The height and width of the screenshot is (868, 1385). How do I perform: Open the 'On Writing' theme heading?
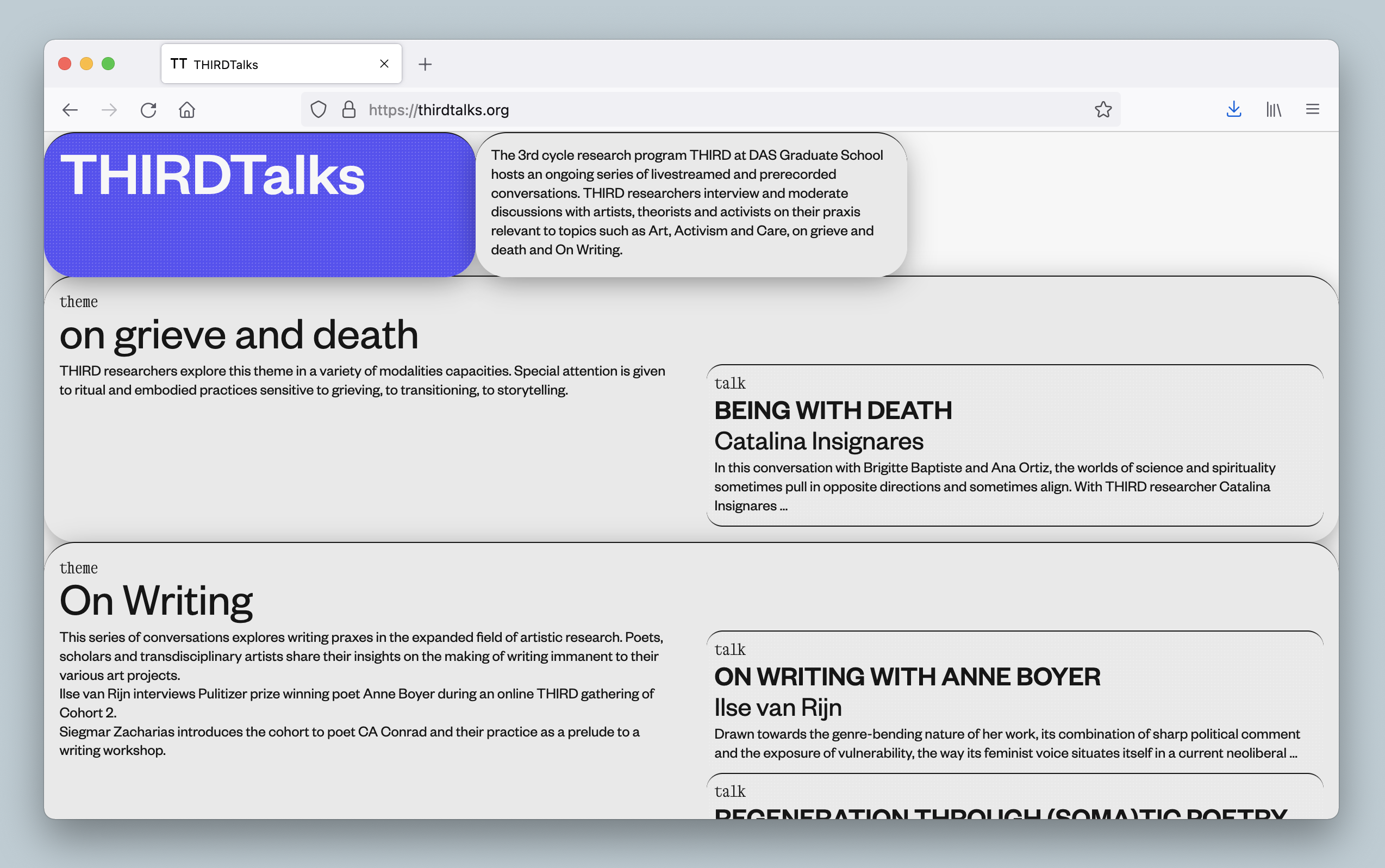coord(156,601)
